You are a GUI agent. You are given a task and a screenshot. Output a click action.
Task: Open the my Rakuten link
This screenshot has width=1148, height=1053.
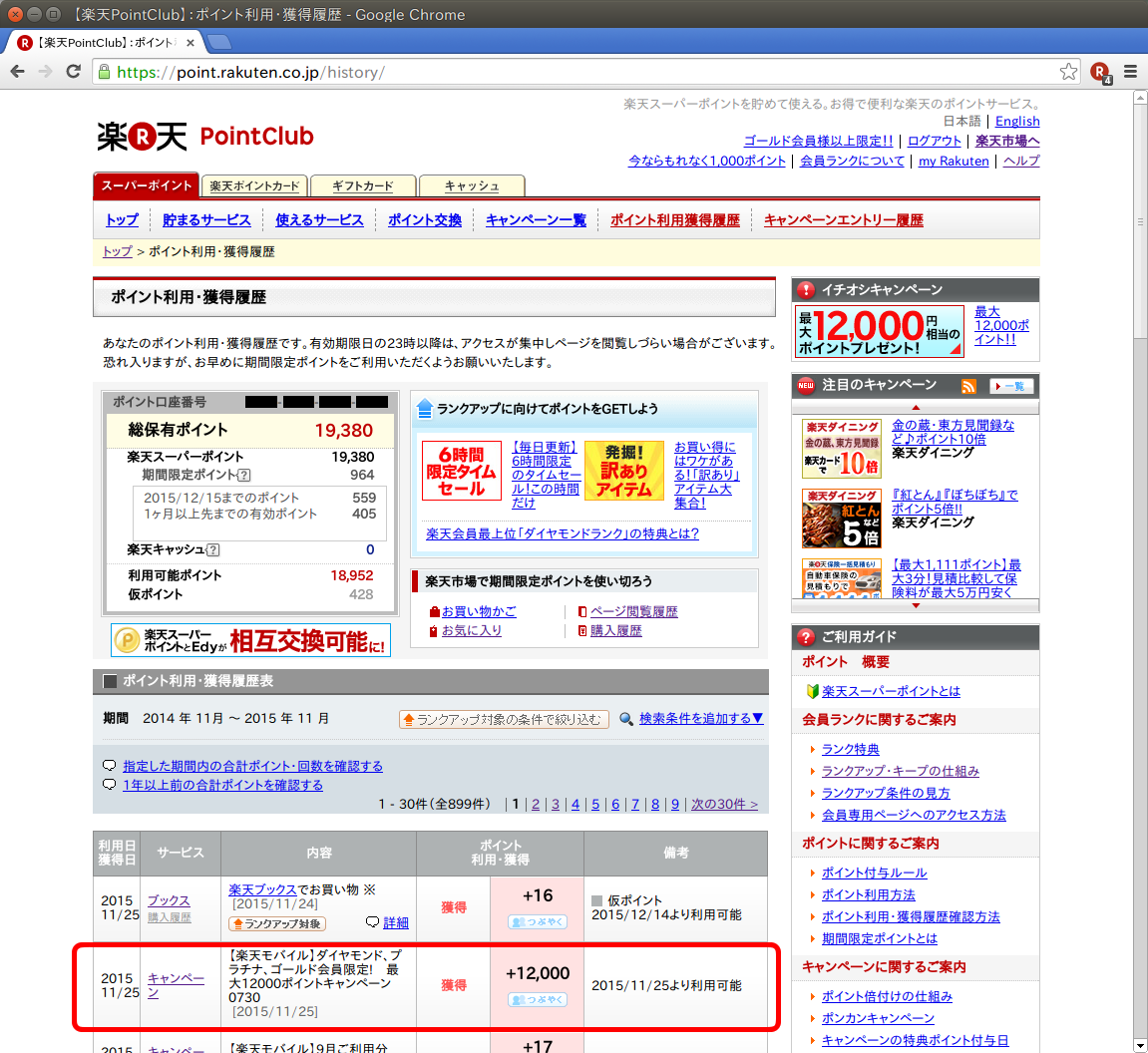click(x=954, y=161)
